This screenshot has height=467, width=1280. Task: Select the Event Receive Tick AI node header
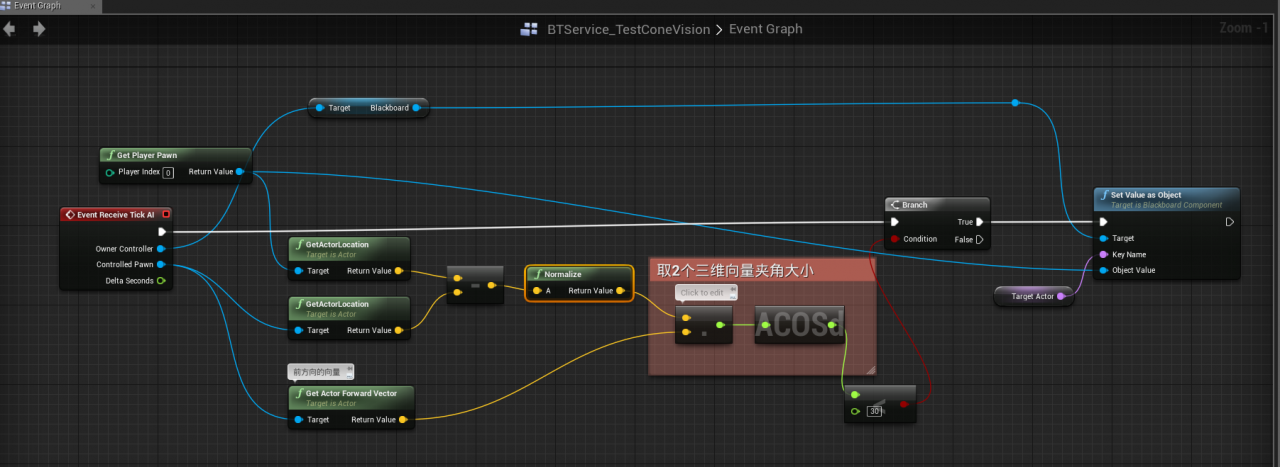click(115, 214)
